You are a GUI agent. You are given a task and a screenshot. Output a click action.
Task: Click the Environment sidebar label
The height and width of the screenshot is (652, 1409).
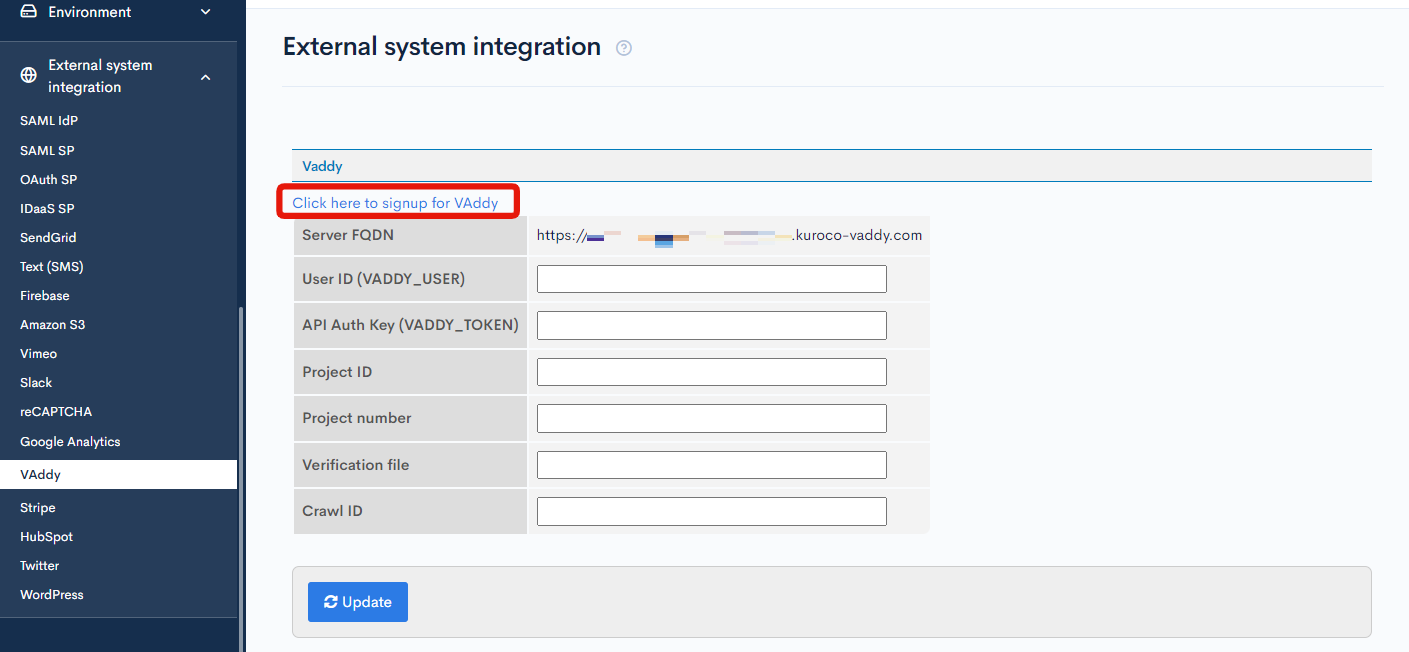89,12
